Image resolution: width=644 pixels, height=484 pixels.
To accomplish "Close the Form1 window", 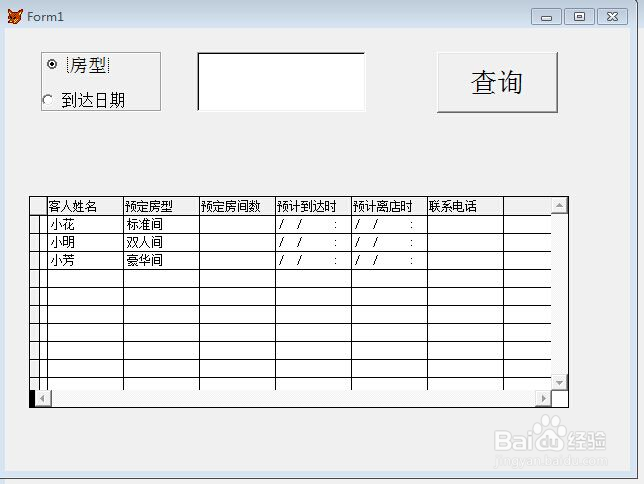I will click(612, 17).
